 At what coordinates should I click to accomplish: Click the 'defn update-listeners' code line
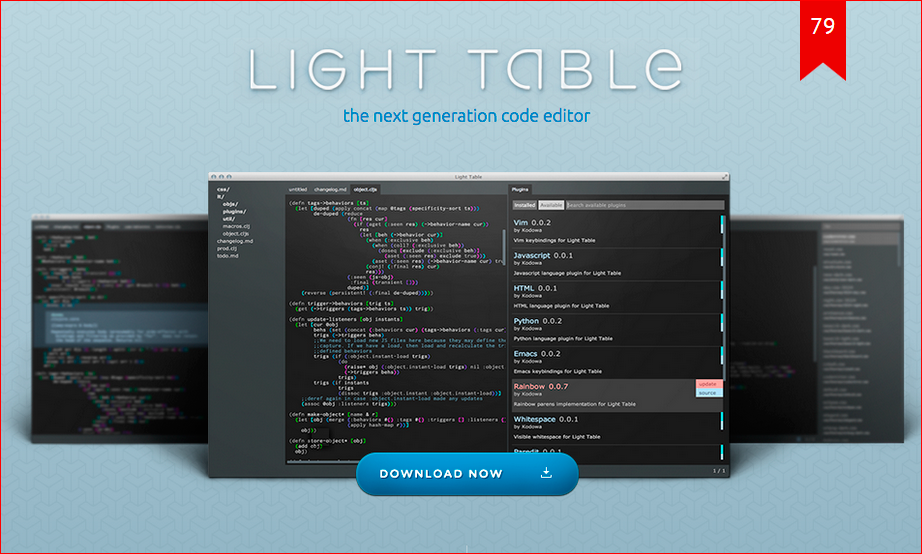click(x=345, y=319)
